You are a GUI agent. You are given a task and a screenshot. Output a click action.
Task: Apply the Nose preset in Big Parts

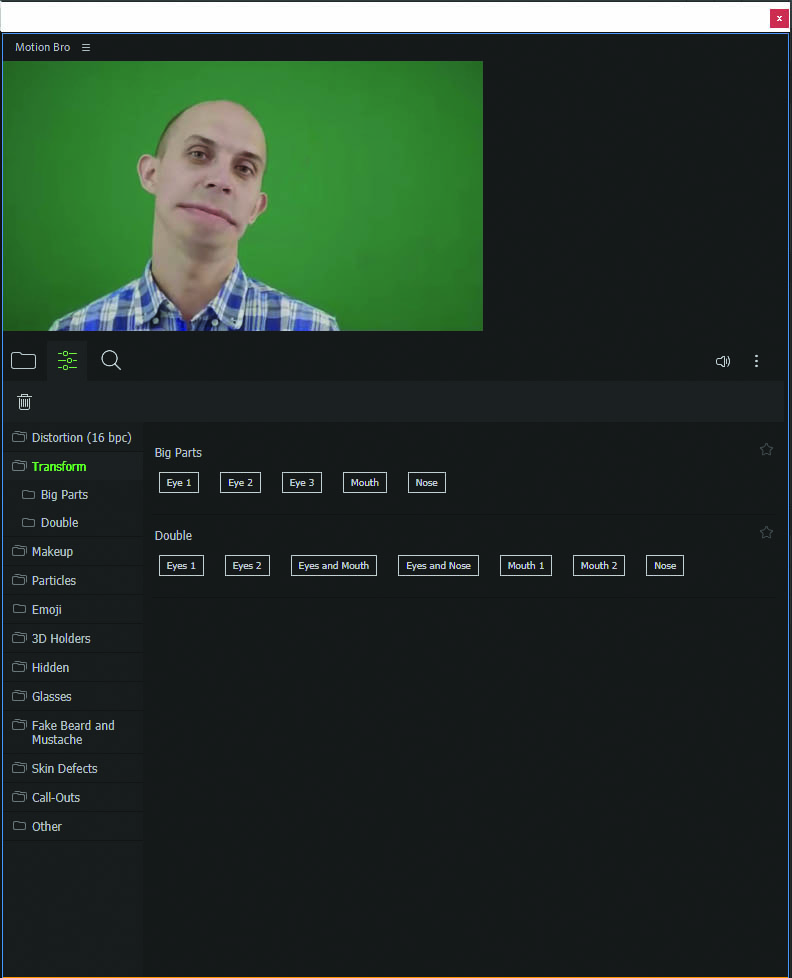tap(427, 483)
